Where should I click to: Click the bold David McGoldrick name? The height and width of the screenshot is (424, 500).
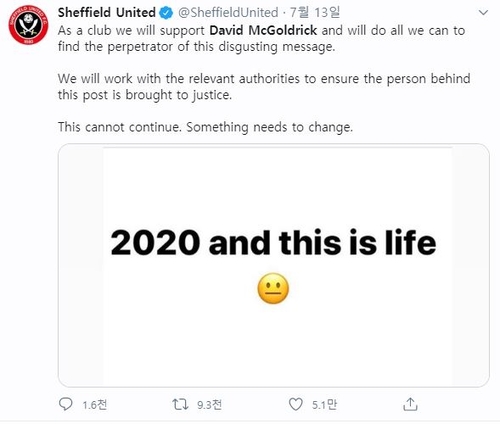point(263,30)
